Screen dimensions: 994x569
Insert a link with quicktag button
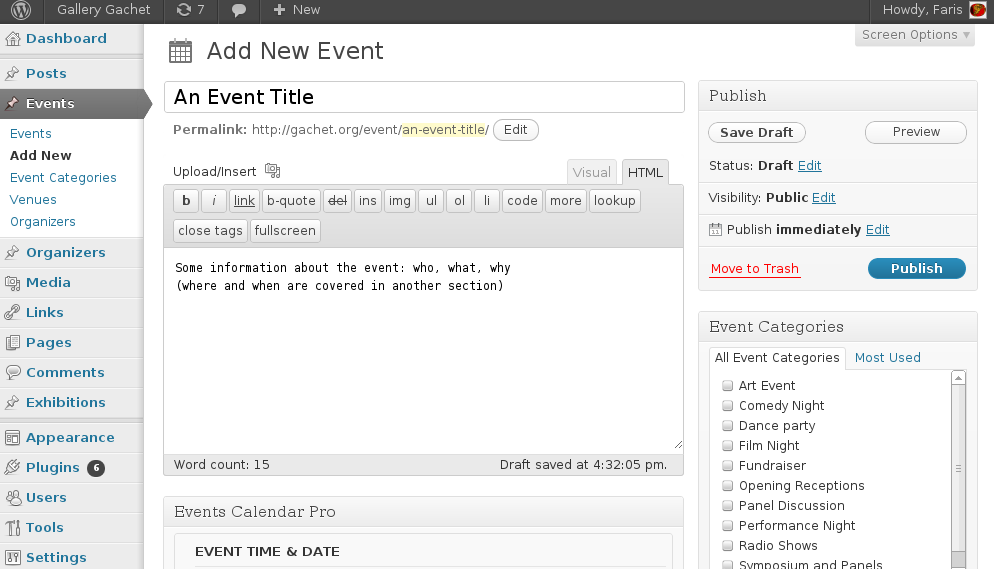[x=244, y=201]
